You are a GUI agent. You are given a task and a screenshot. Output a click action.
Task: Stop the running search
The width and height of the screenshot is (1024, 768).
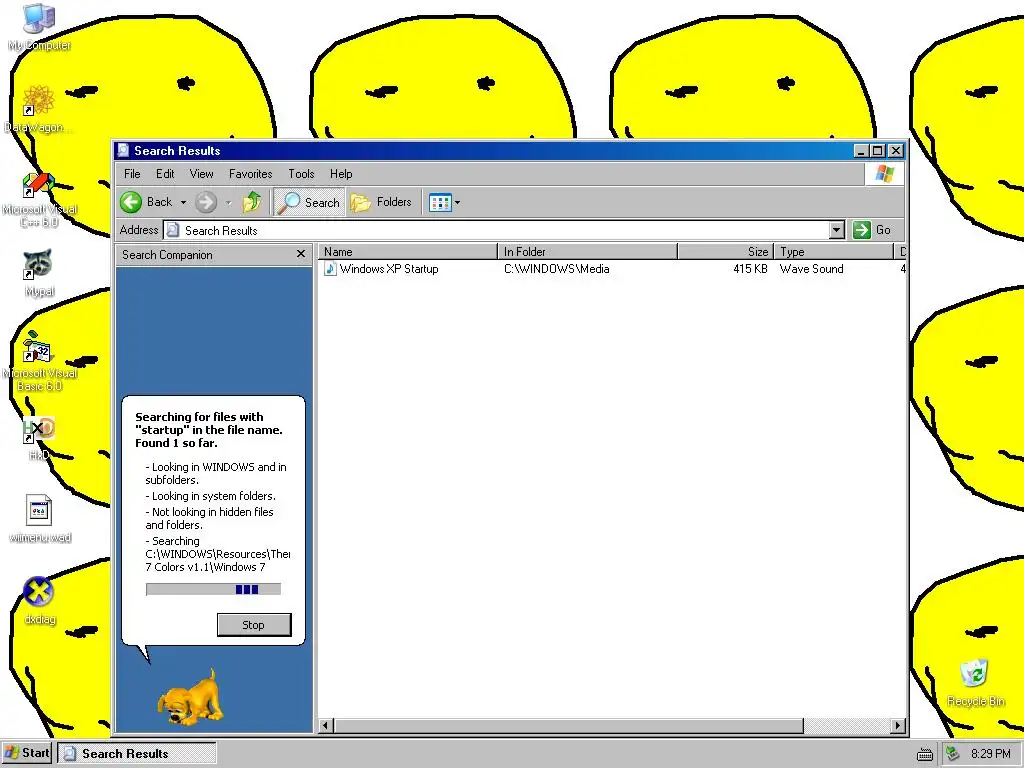[x=253, y=625]
